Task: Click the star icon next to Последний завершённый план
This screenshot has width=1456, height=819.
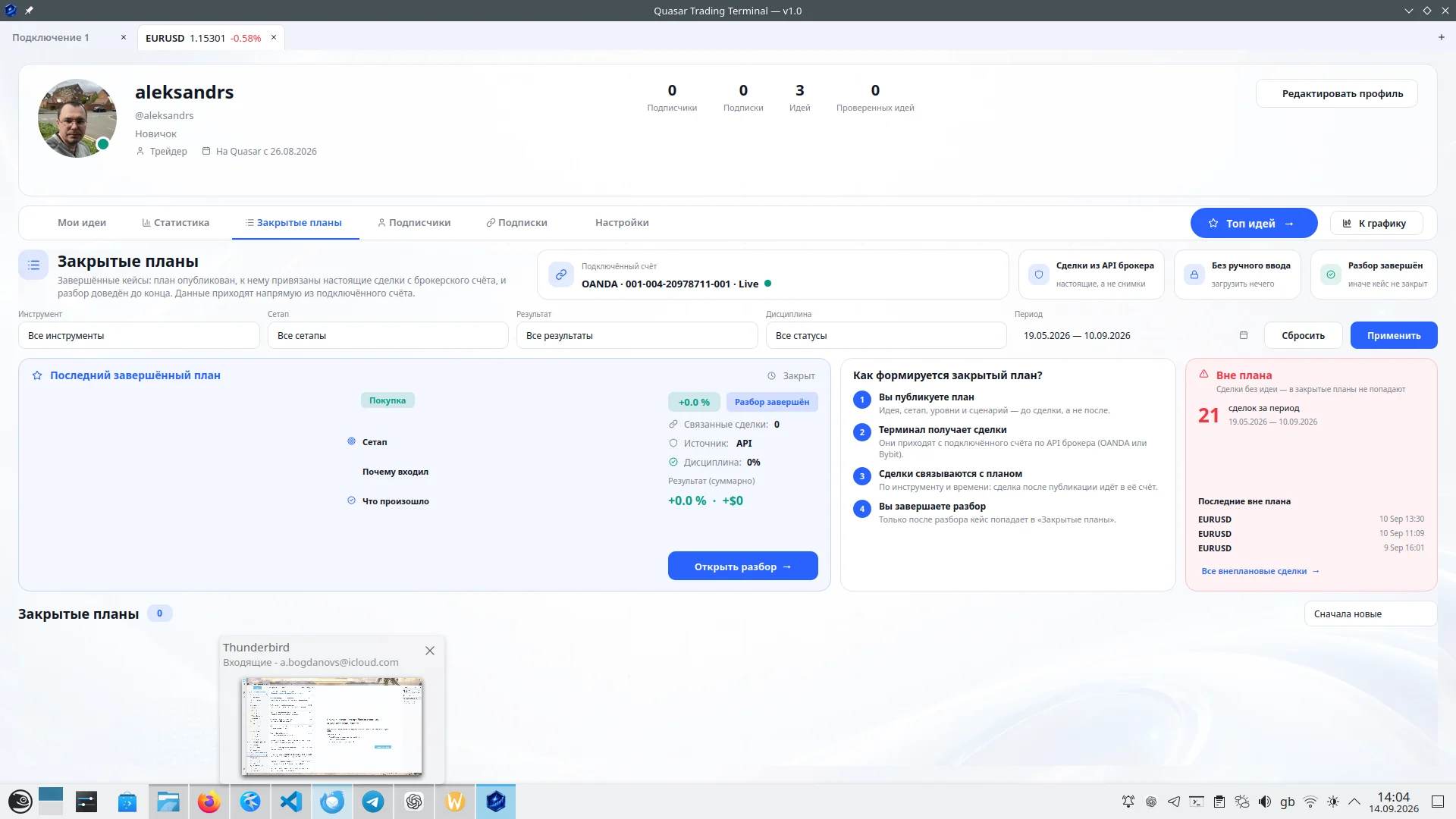Action: pos(37,375)
